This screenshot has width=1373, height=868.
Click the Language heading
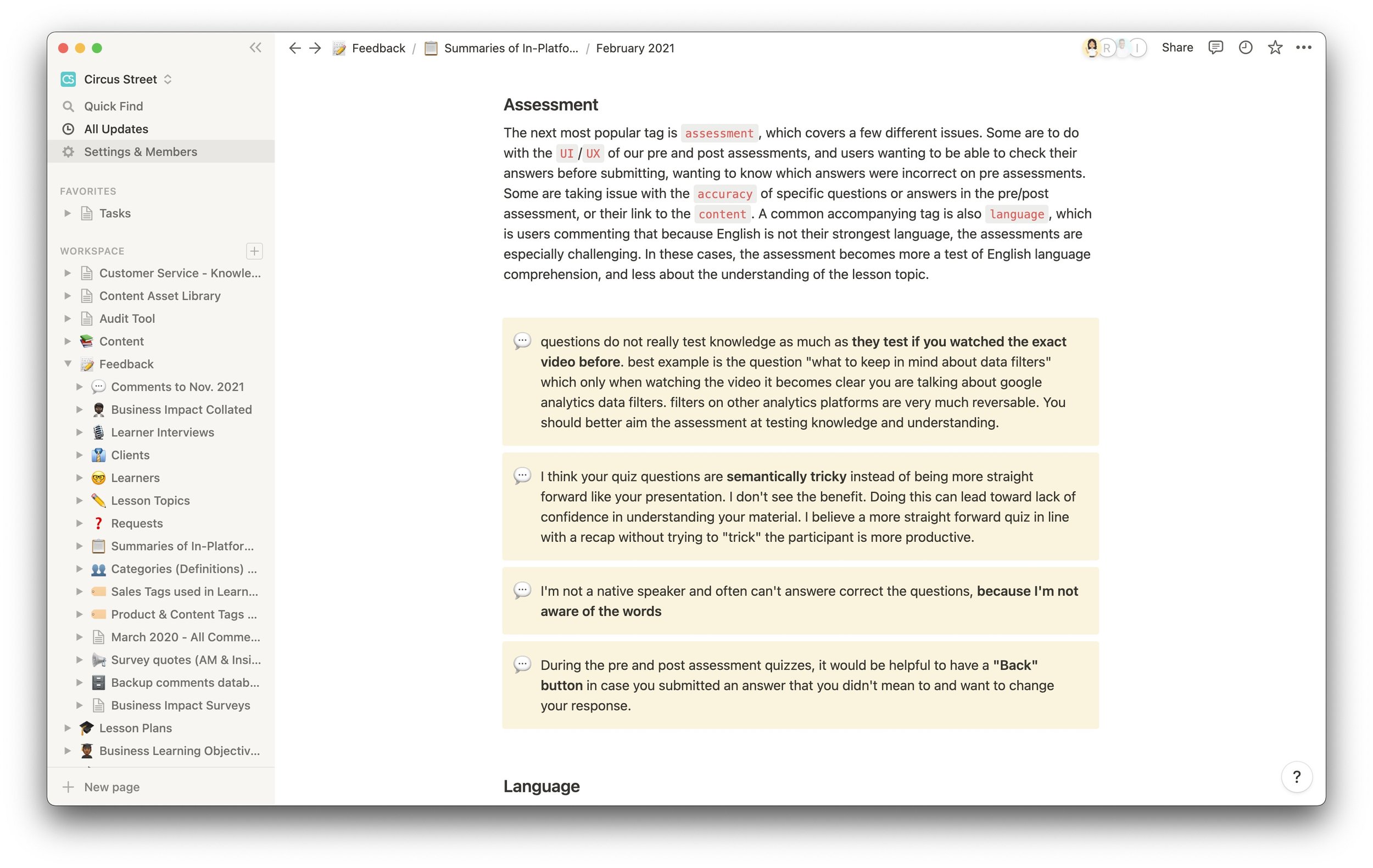tap(541, 786)
